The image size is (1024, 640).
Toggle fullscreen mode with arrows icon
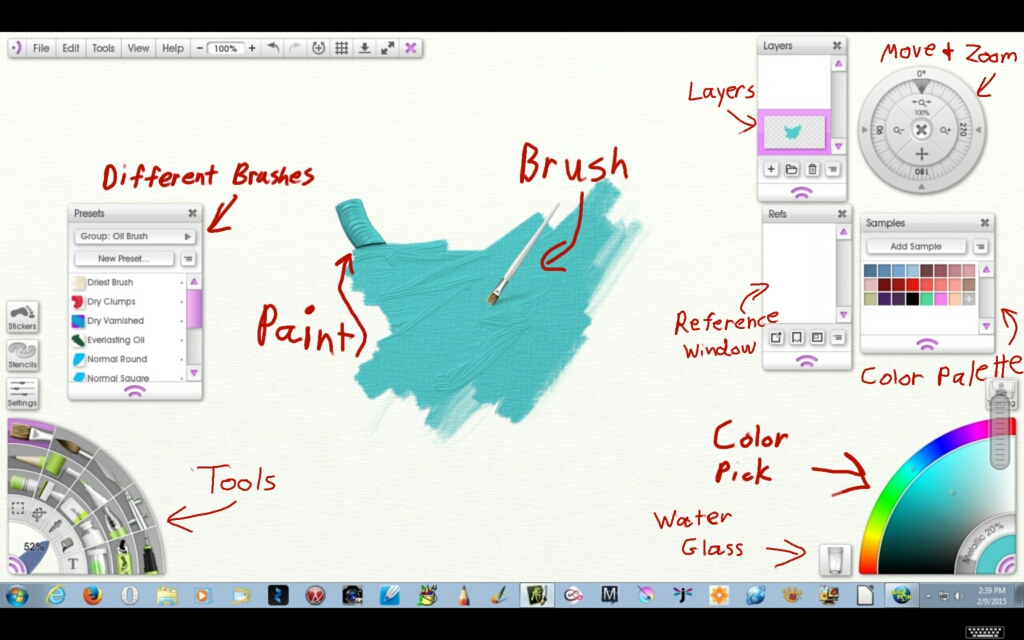(x=387, y=48)
